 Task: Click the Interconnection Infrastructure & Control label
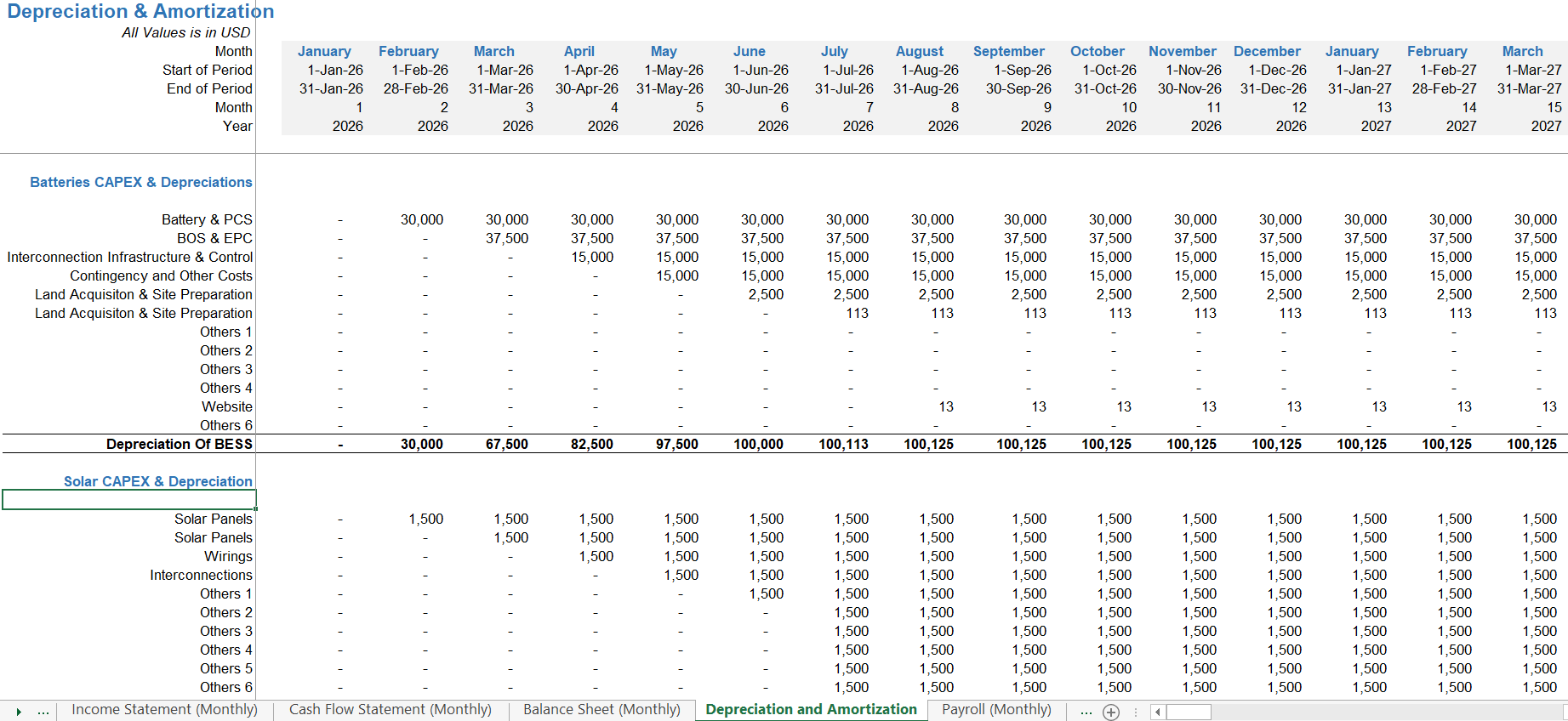click(x=130, y=257)
